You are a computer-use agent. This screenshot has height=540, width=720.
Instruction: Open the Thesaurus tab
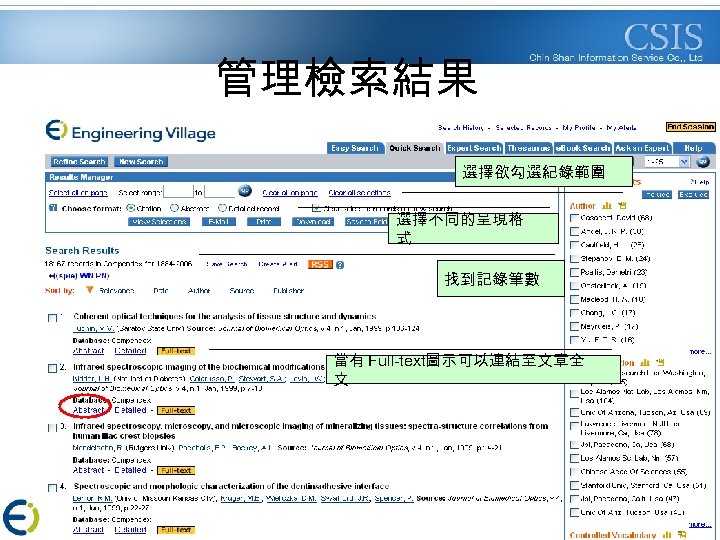pyautogui.click(x=529, y=148)
